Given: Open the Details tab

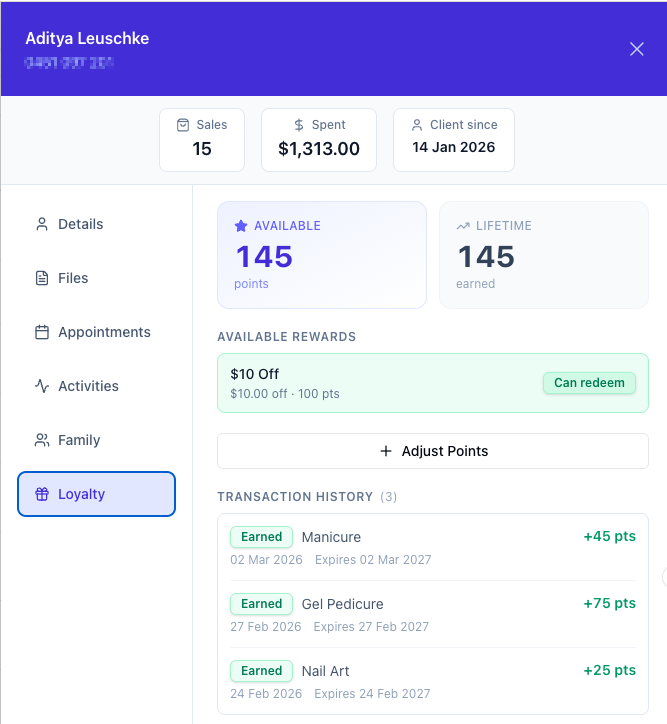Looking at the screenshot, I should pyautogui.click(x=96, y=224).
